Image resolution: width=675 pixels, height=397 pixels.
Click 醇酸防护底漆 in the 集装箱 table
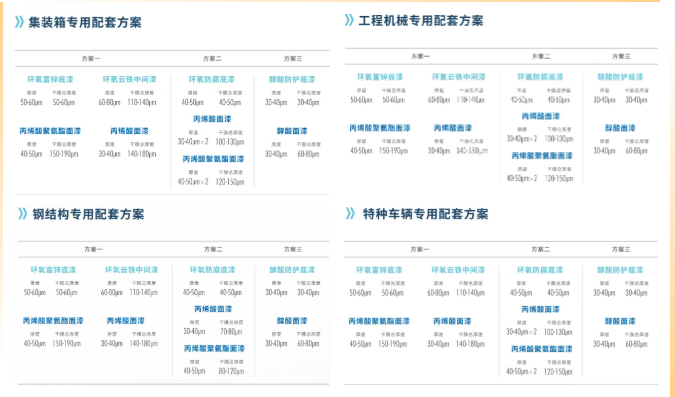tap(292, 79)
